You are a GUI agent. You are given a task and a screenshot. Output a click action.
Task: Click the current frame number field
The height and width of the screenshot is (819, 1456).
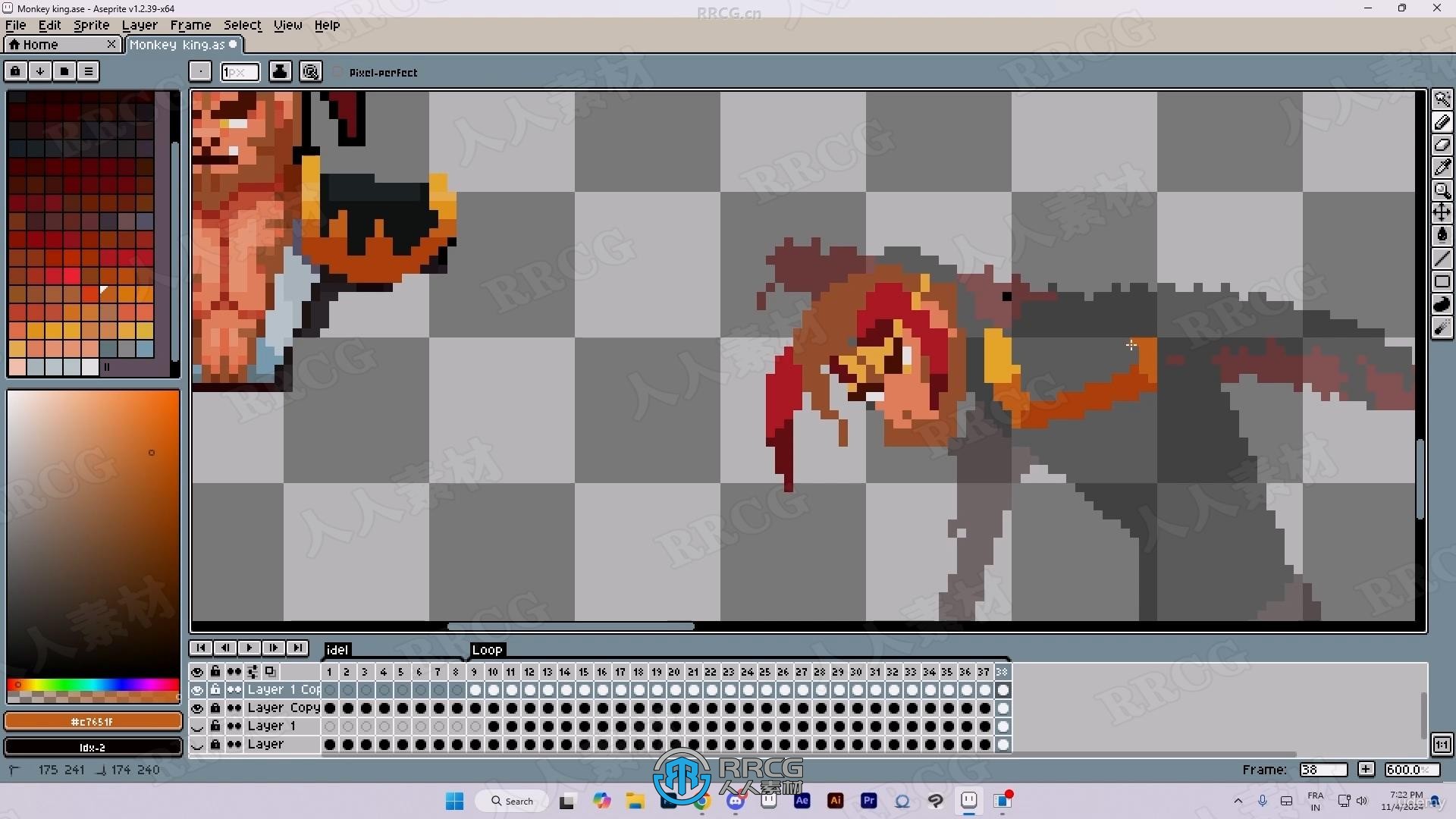coord(1323,770)
